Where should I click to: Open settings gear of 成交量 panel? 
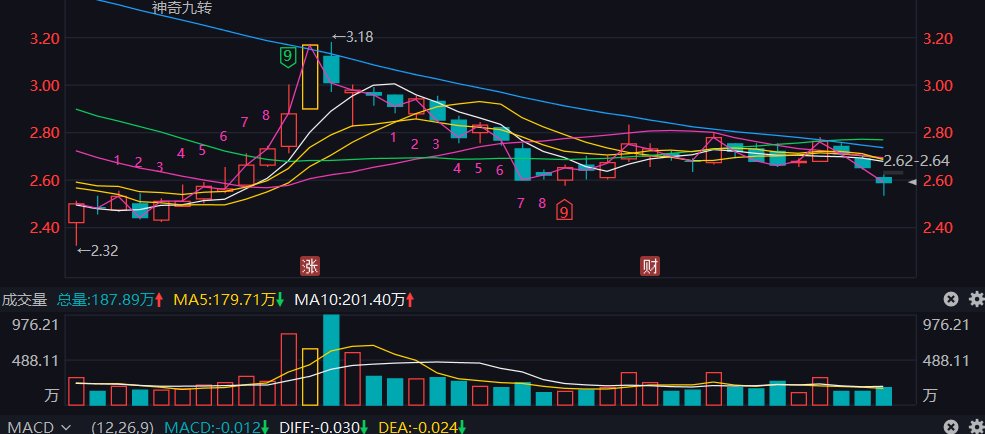click(x=976, y=299)
